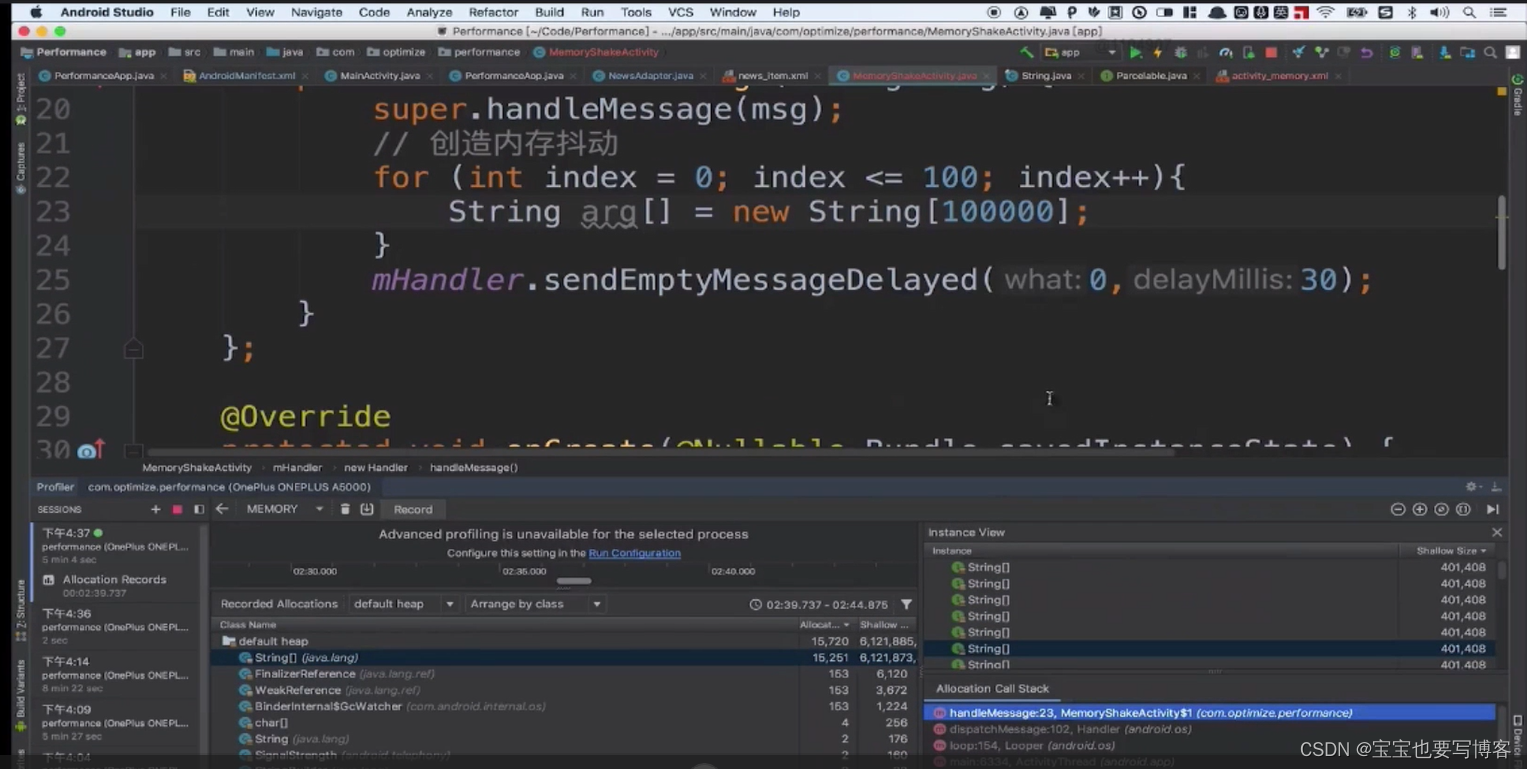Hide the Profiler tool window icon
1527x769 pixels.
click(x=1496, y=487)
